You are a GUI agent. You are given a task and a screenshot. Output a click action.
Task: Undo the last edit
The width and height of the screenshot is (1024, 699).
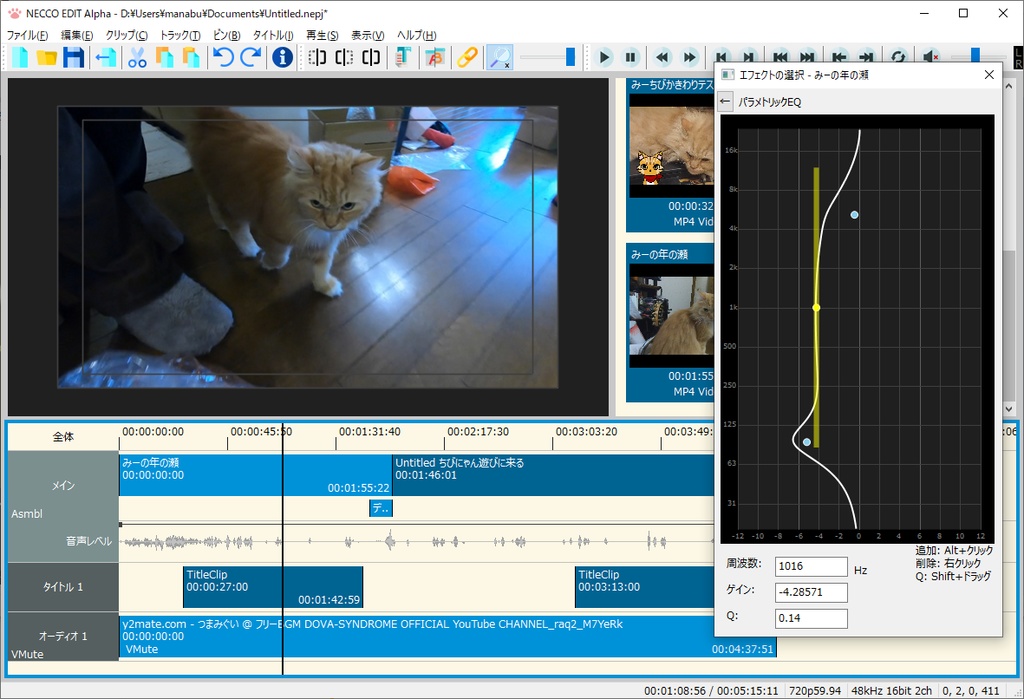point(223,57)
